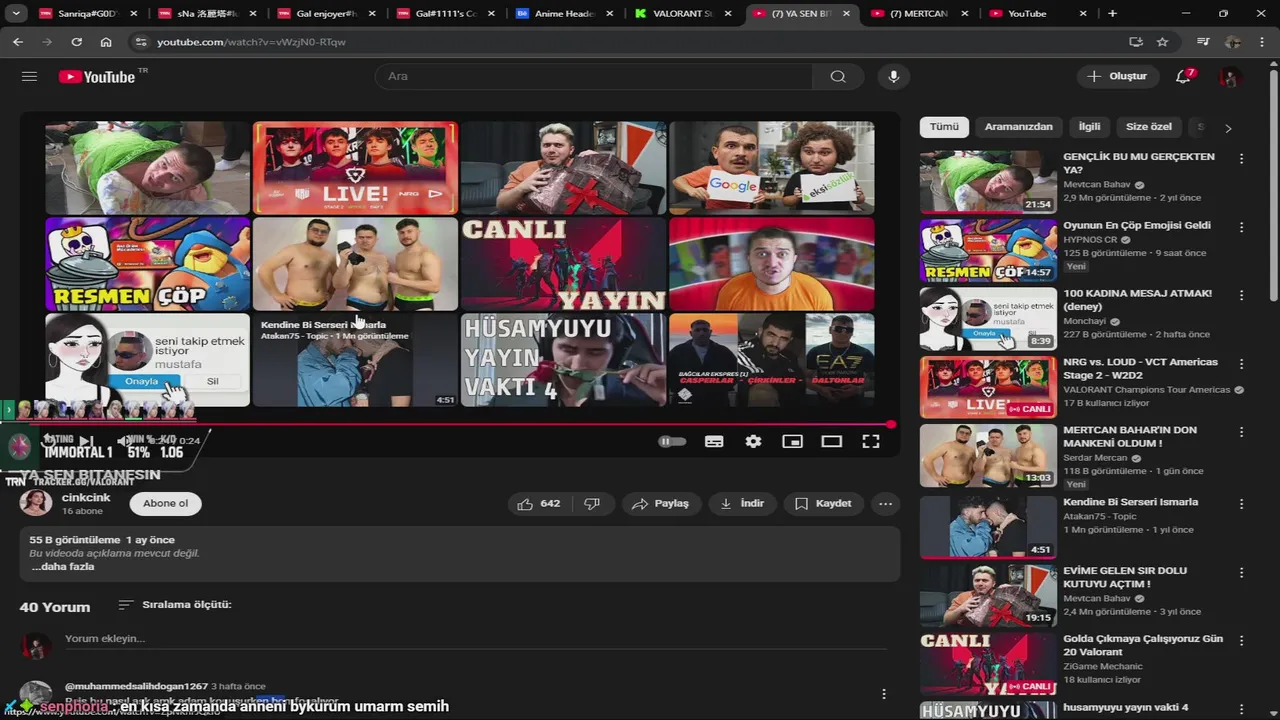
Task: Open the account avatar menu
Action: pos(1230,77)
